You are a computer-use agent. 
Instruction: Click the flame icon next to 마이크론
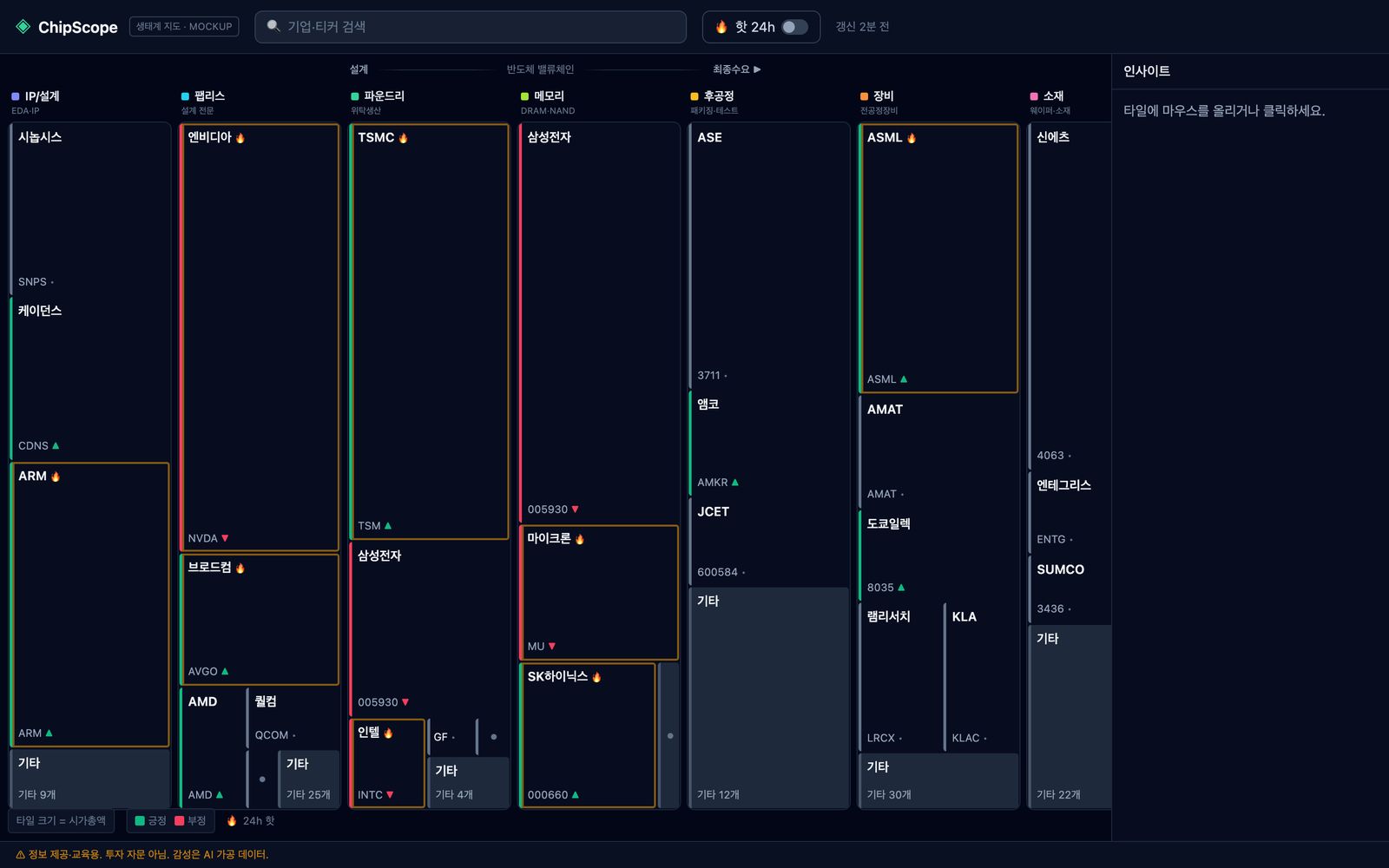[580, 539]
